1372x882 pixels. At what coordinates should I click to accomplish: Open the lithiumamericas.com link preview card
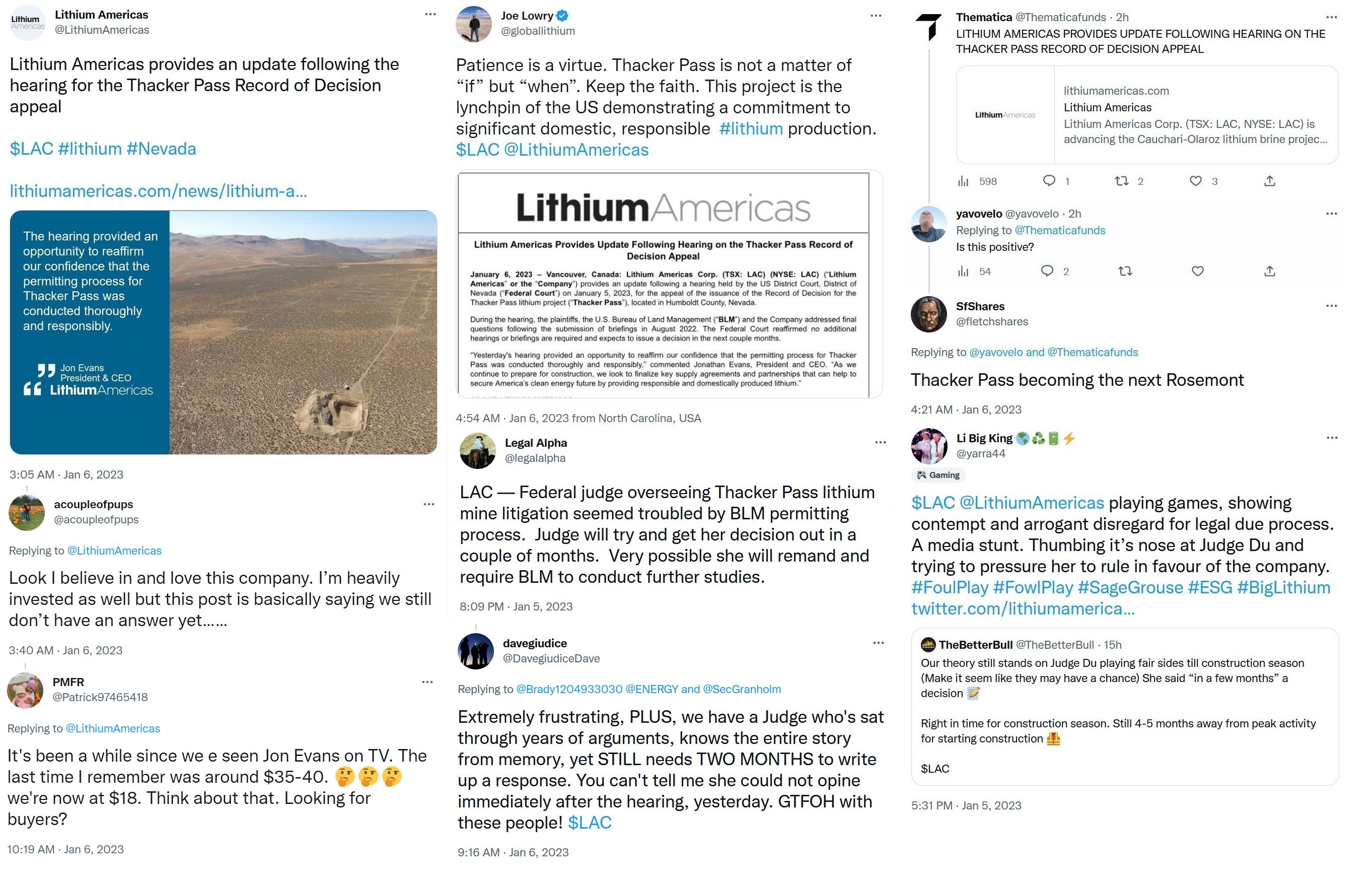[x=1146, y=115]
